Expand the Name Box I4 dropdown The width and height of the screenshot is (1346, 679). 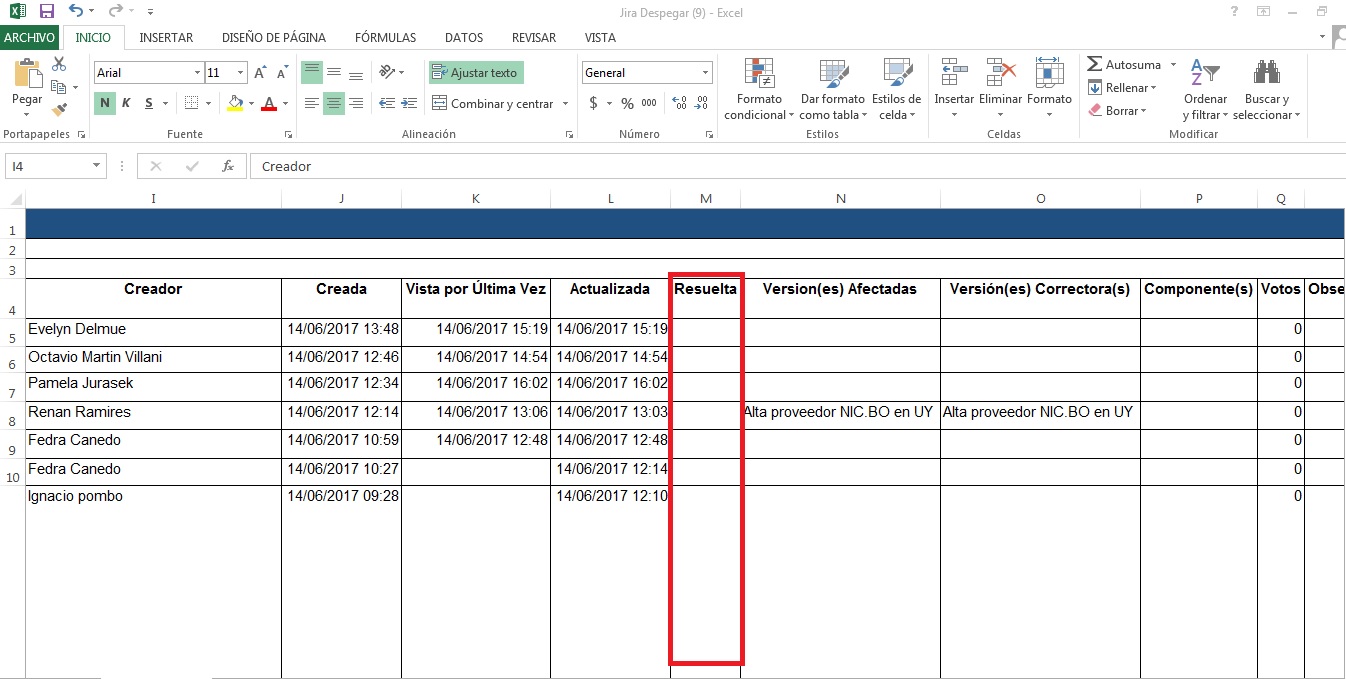point(97,166)
